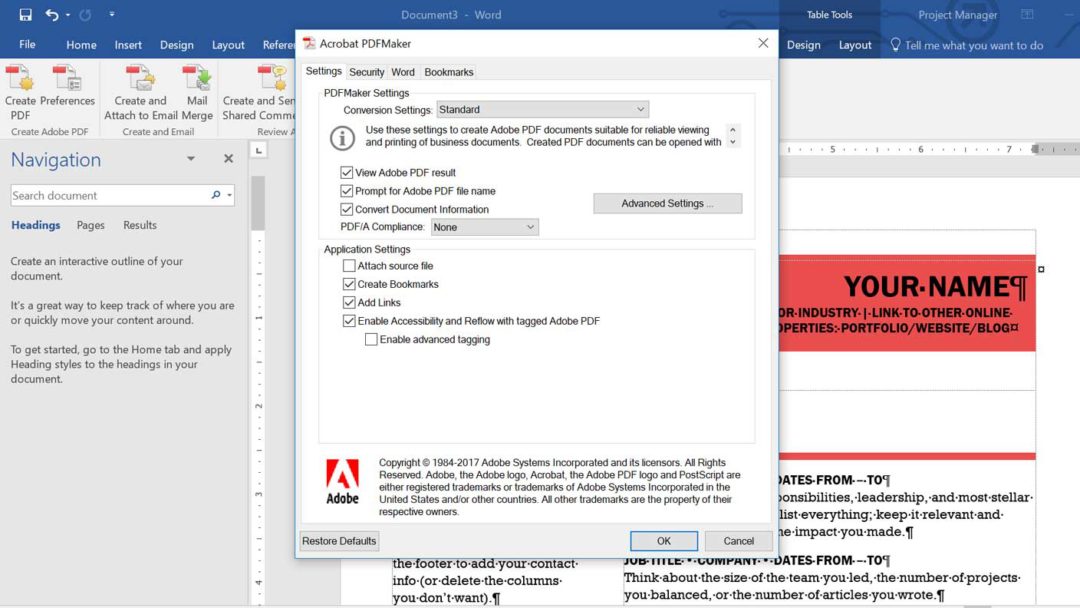The image size is (1080, 608).
Task: Close the Navigation pane
Action: point(228,158)
